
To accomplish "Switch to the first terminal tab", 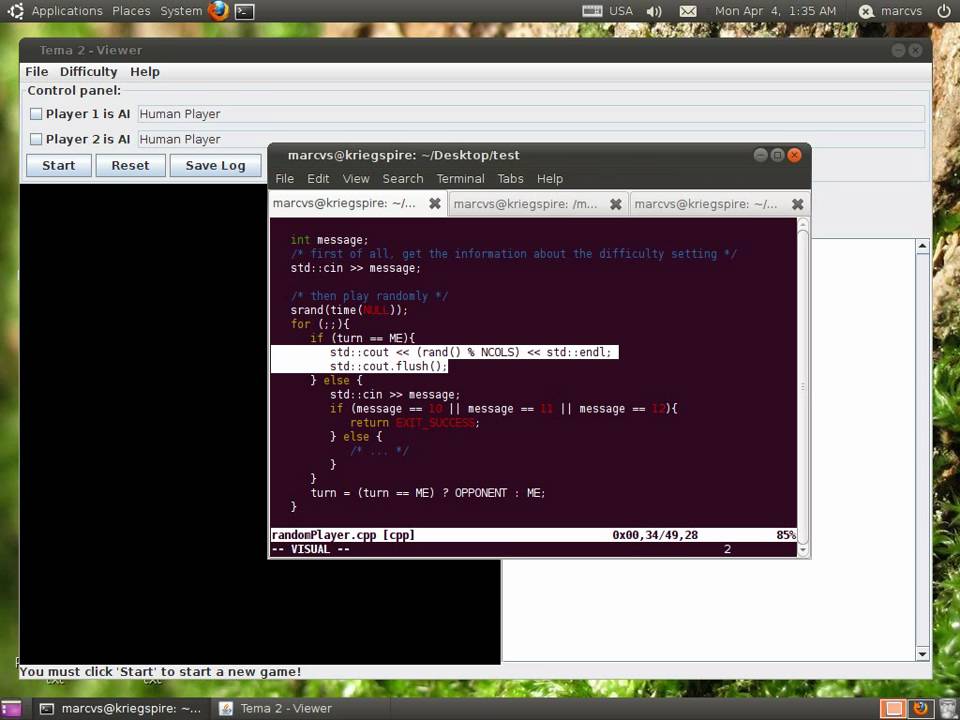I will 357,203.
